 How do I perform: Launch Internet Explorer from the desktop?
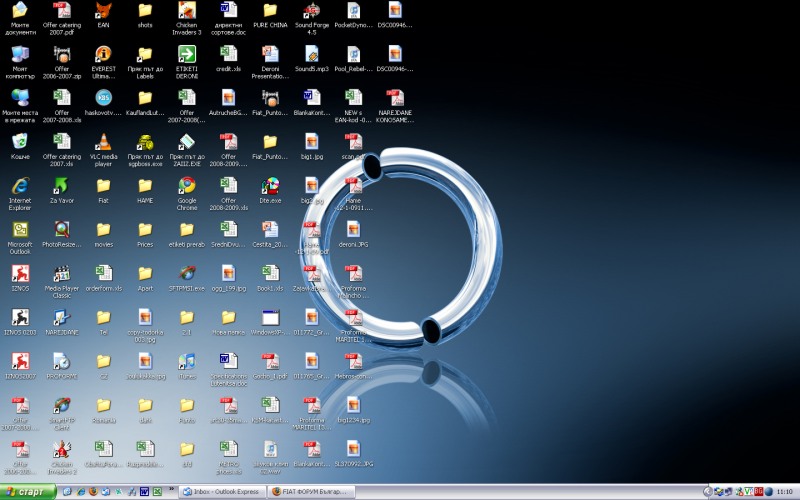[x=20, y=186]
